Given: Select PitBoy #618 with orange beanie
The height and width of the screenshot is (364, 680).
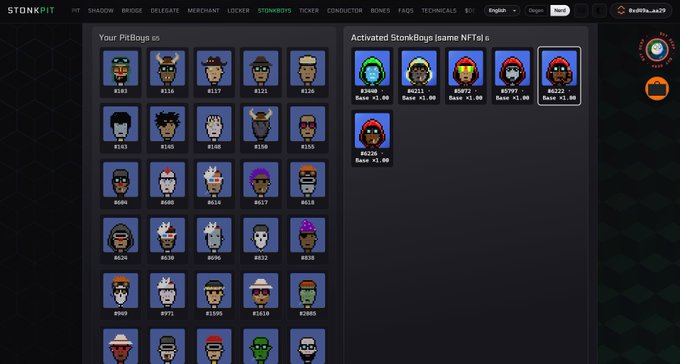Looking at the screenshot, I should tap(307, 184).
